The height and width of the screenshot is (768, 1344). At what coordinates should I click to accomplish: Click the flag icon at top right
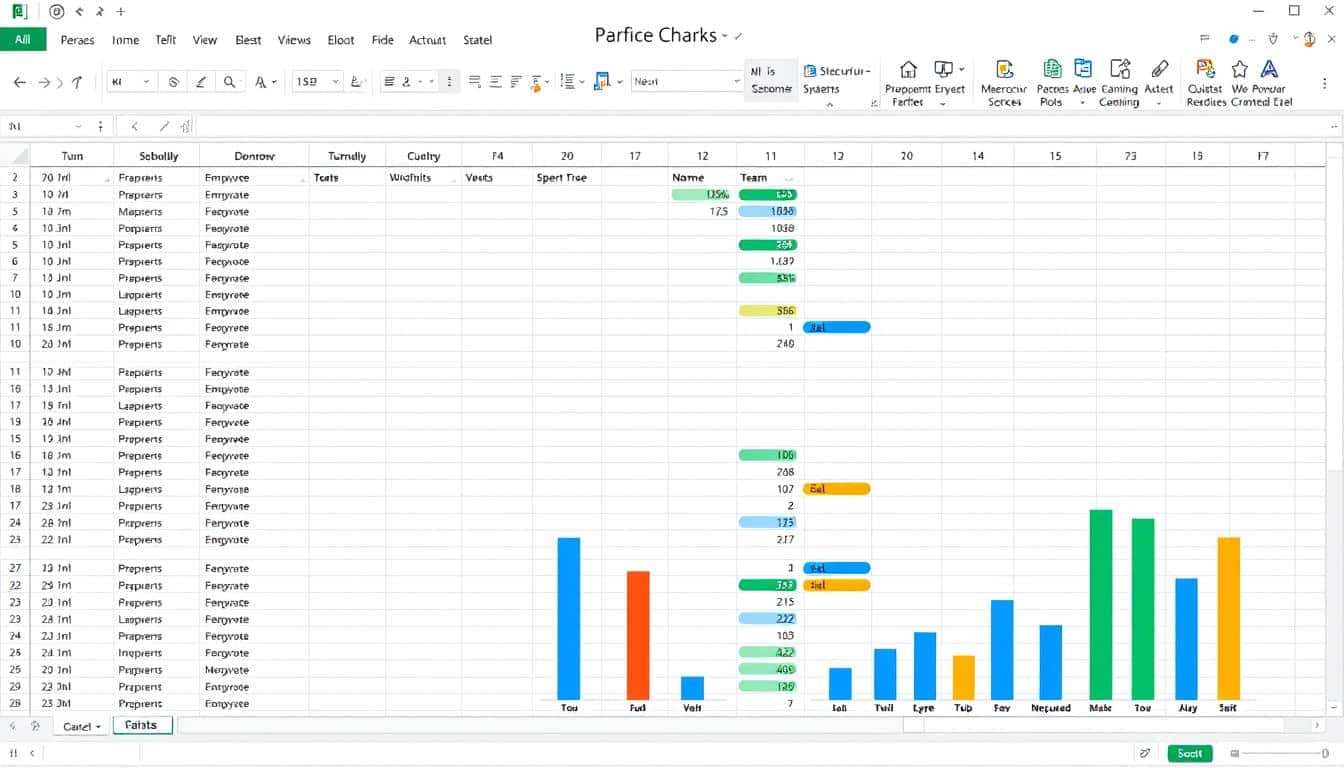coord(1204,39)
